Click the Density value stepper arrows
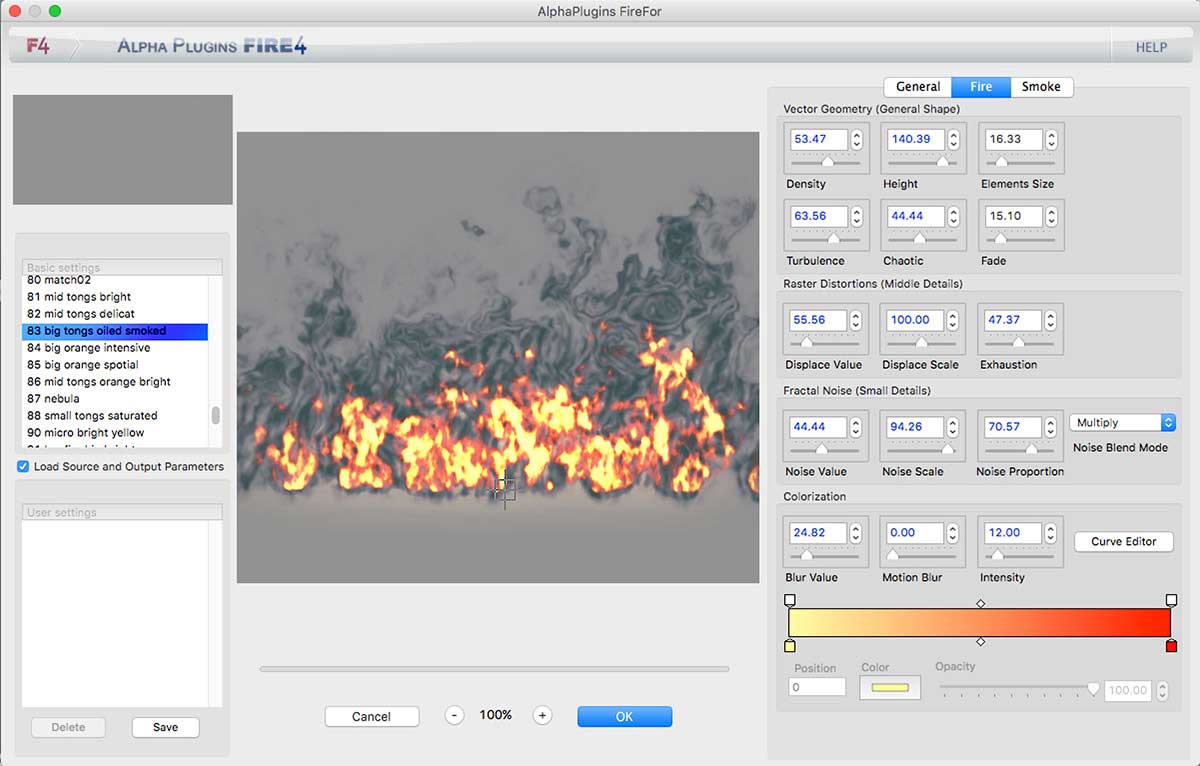The image size is (1200, 766). 856,140
